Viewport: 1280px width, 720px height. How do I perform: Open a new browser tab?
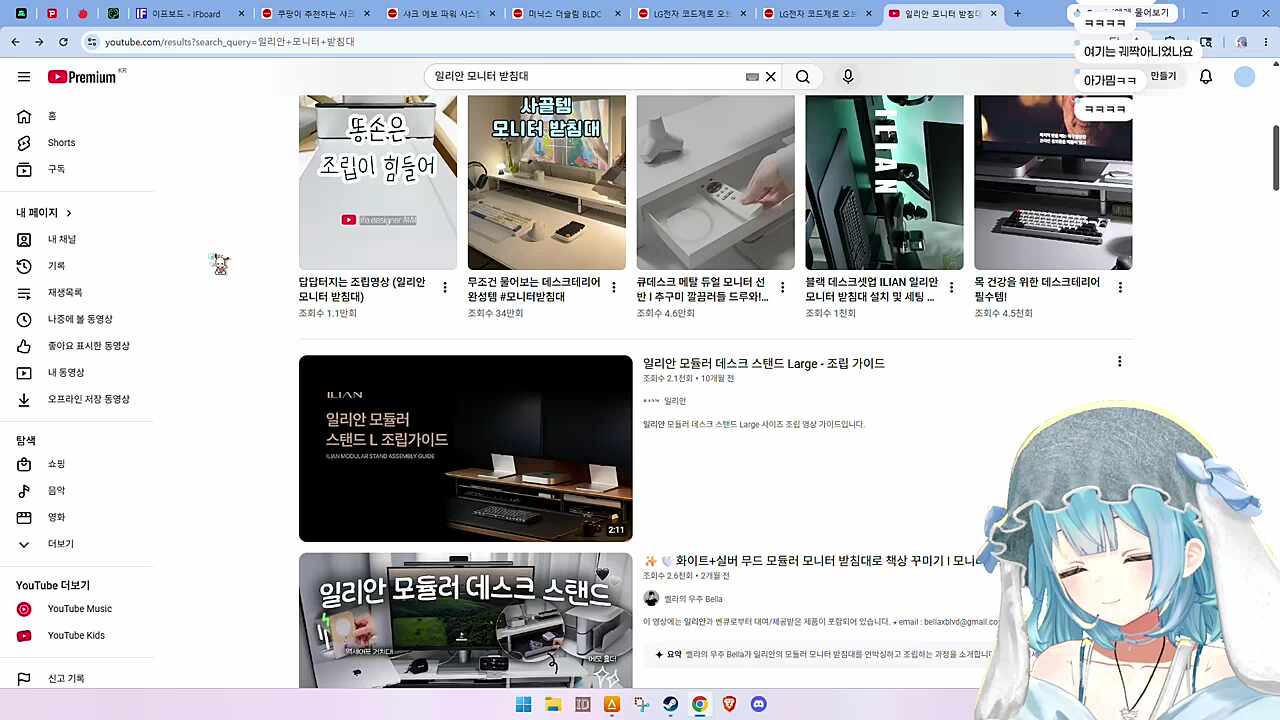[x=1018, y=14]
